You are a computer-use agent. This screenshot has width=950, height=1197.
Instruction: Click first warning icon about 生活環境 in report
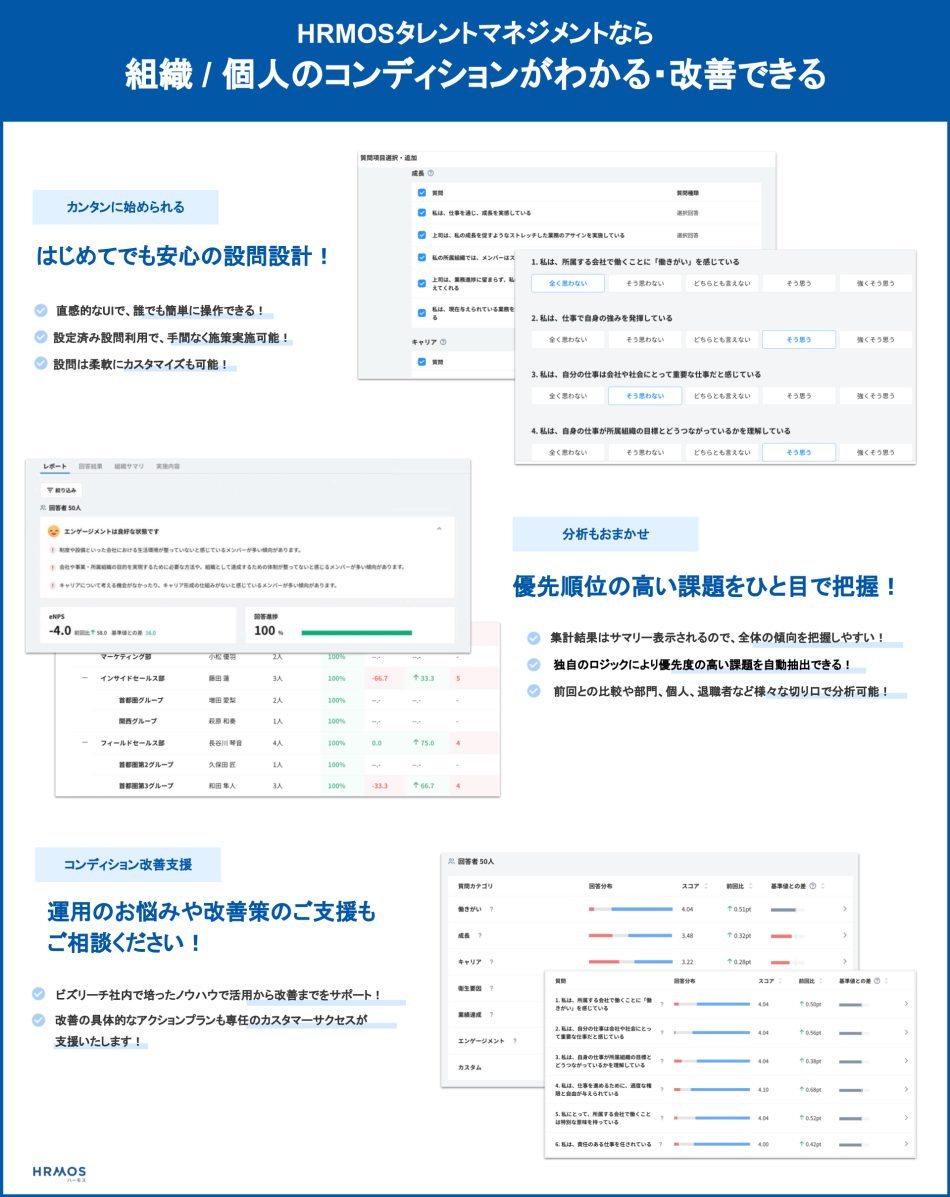point(53,550)
